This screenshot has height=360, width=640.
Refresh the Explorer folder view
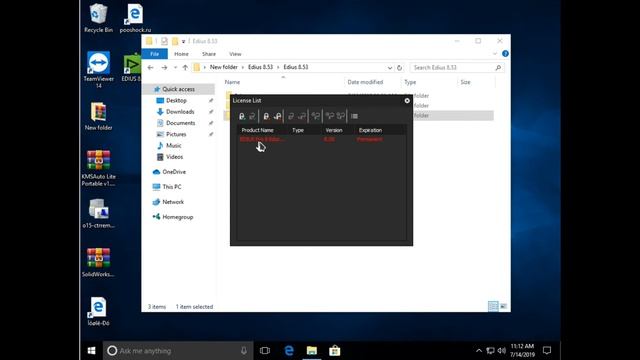pyautogui.click(x=400, y=68)
